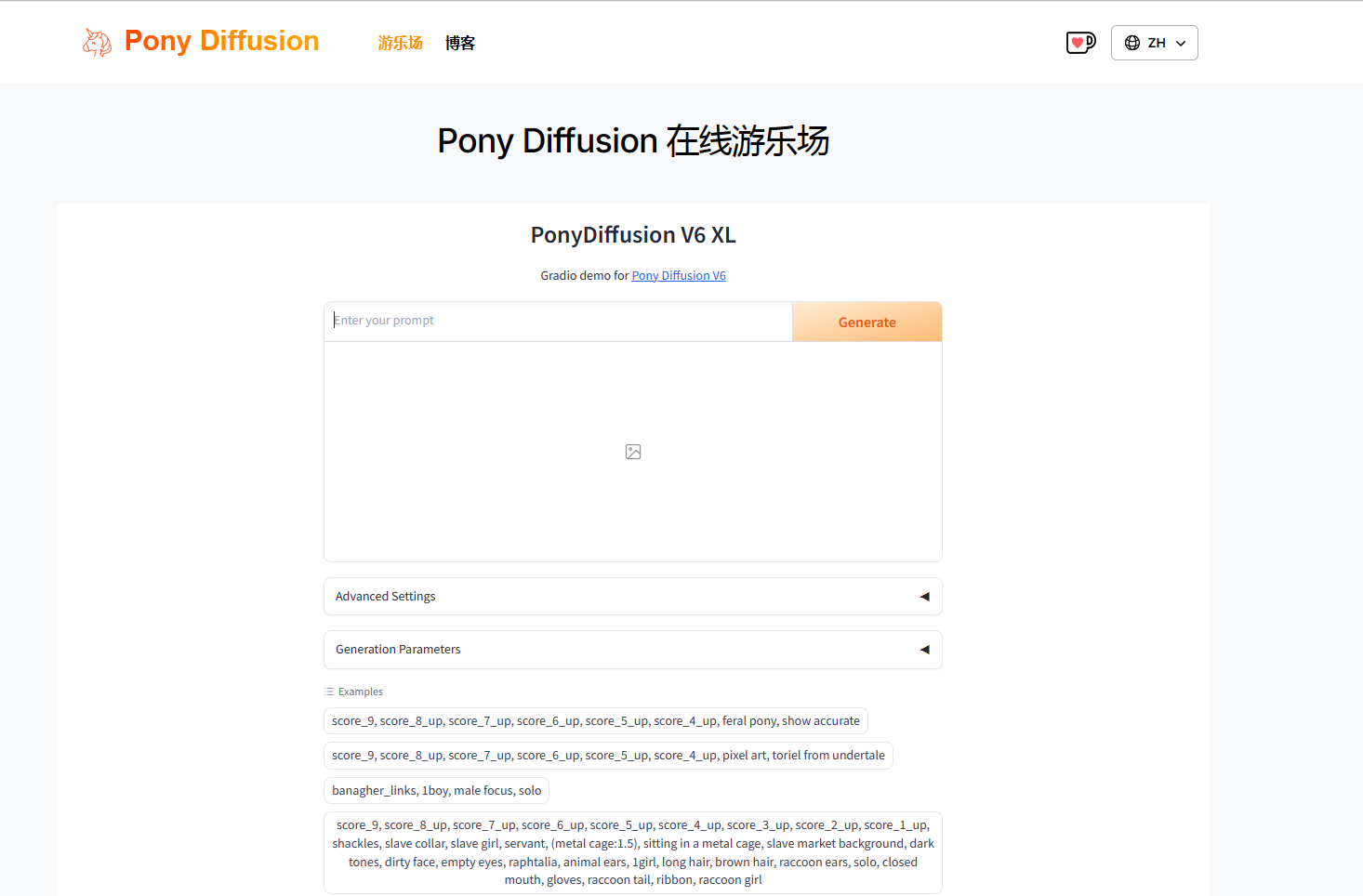Open the Pony Diffusion home title link

(x=221, y=41)
